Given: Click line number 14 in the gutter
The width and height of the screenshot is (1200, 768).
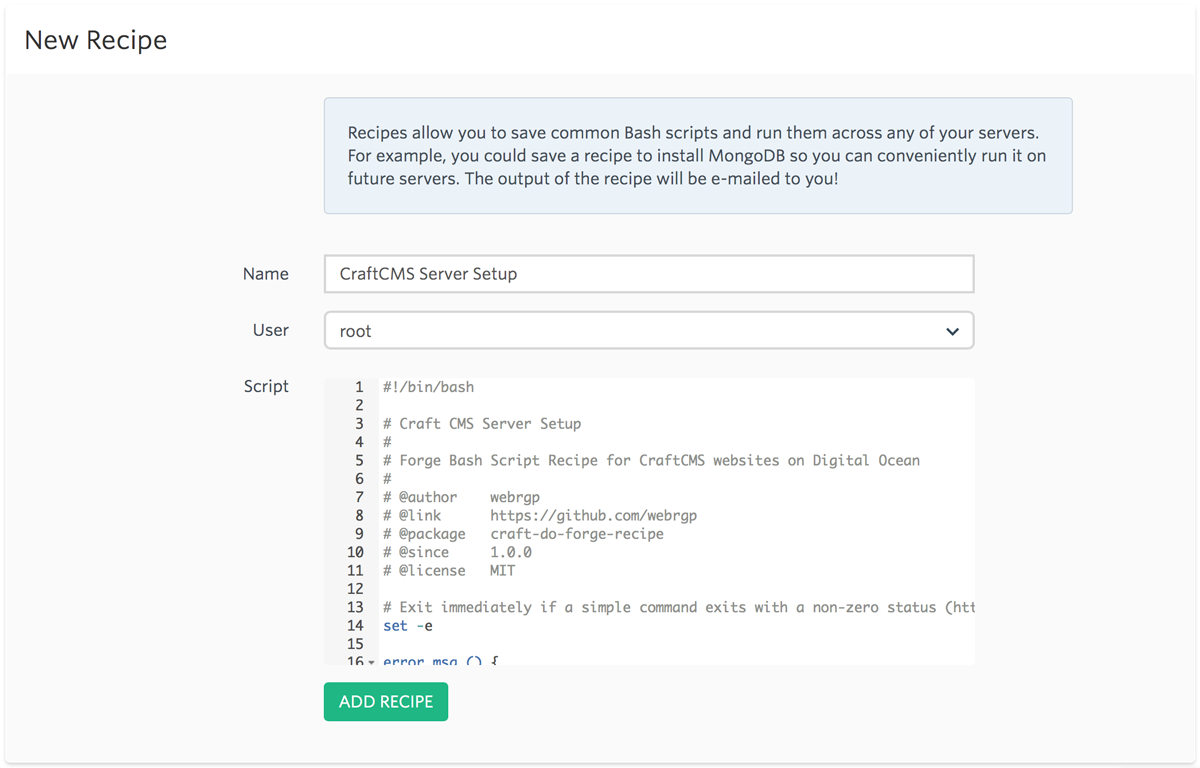Looking at the screenshot, I should [x=355, y=626].
